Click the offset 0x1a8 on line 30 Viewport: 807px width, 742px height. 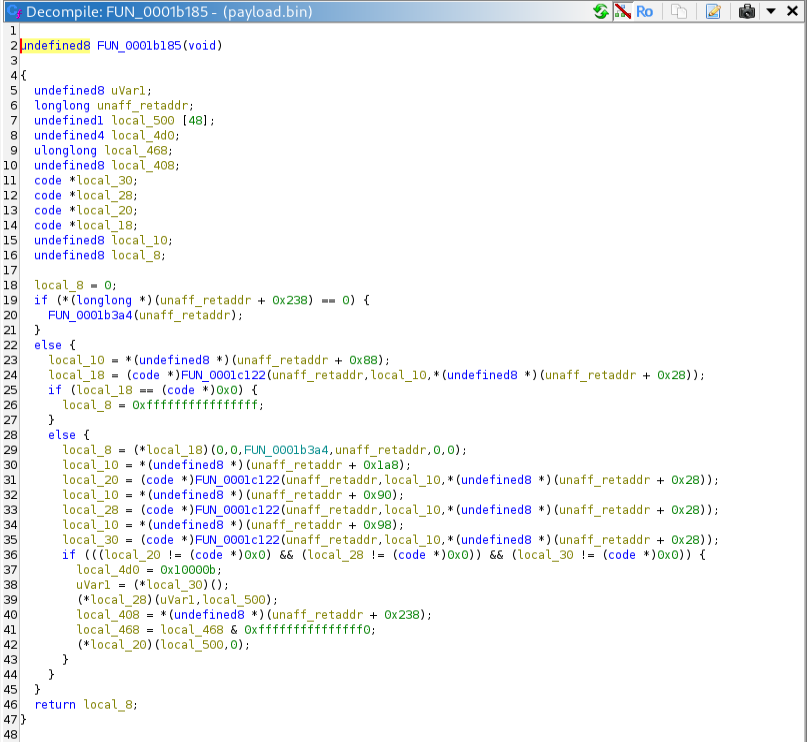click(381, 465)
